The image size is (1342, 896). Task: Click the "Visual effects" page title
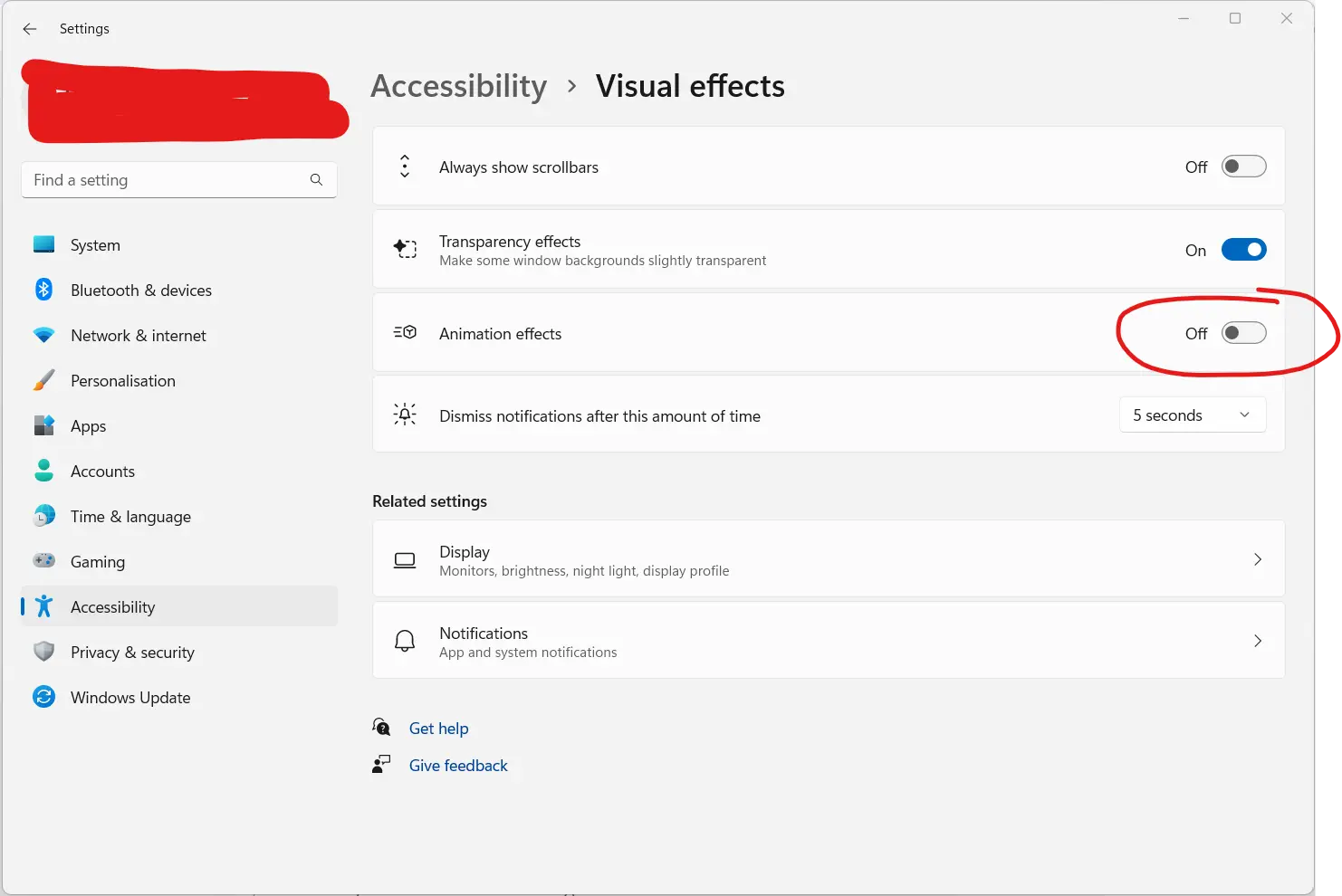(690, 86)
